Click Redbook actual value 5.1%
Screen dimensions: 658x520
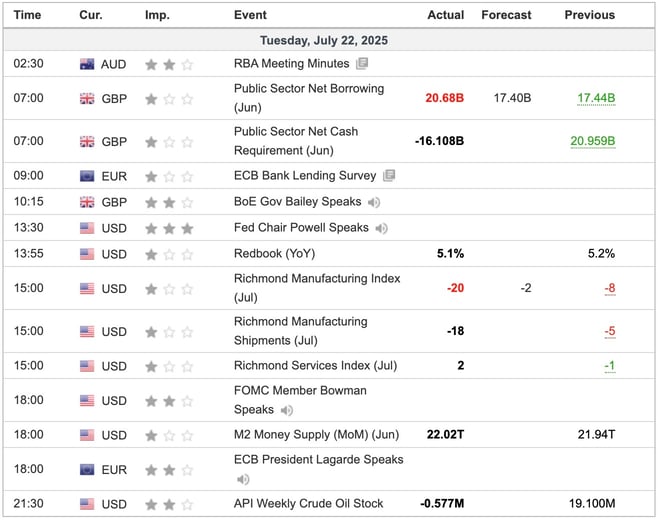click(x=450, y=254)
